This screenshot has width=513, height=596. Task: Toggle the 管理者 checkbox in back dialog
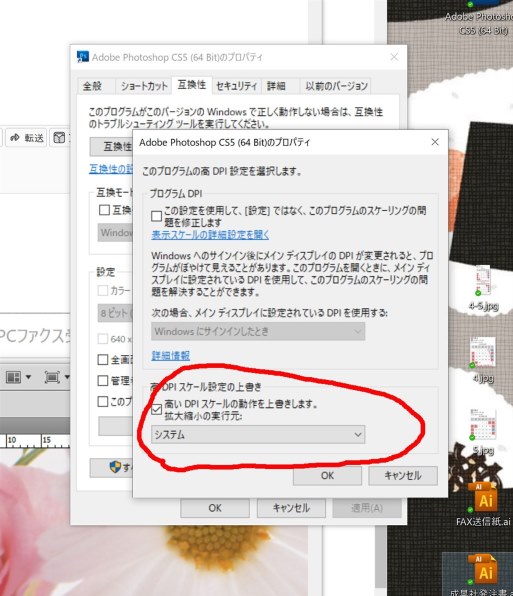tap(103, 380)
